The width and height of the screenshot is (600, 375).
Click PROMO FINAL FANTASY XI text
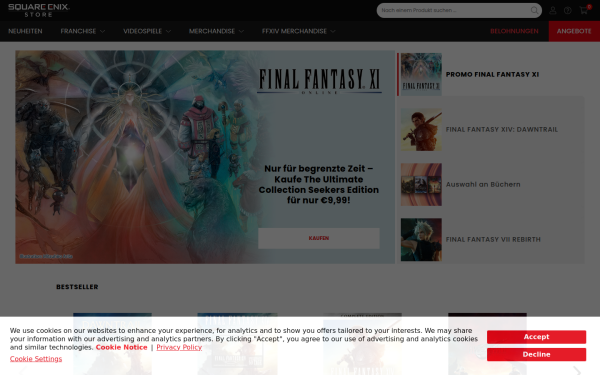tap(492, 75)
